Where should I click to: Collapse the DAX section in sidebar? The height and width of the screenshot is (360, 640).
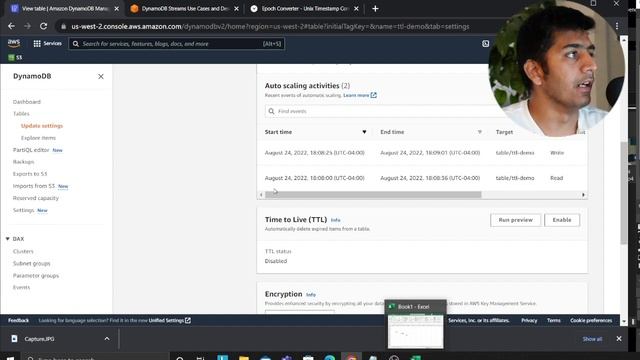pos(8,239)
